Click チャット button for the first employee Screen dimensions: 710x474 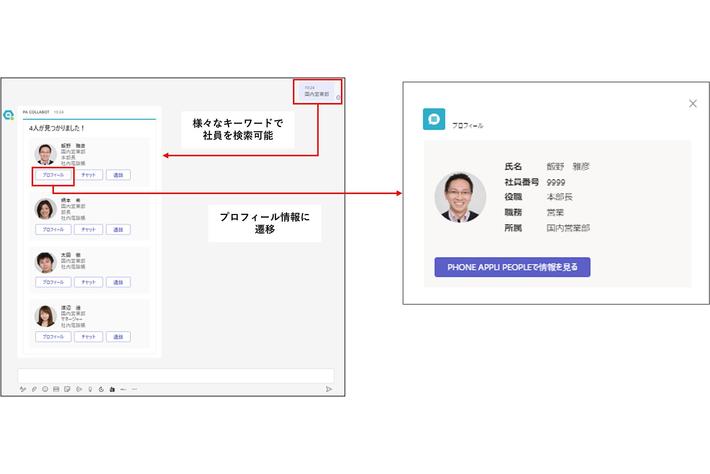pos(88,174)
